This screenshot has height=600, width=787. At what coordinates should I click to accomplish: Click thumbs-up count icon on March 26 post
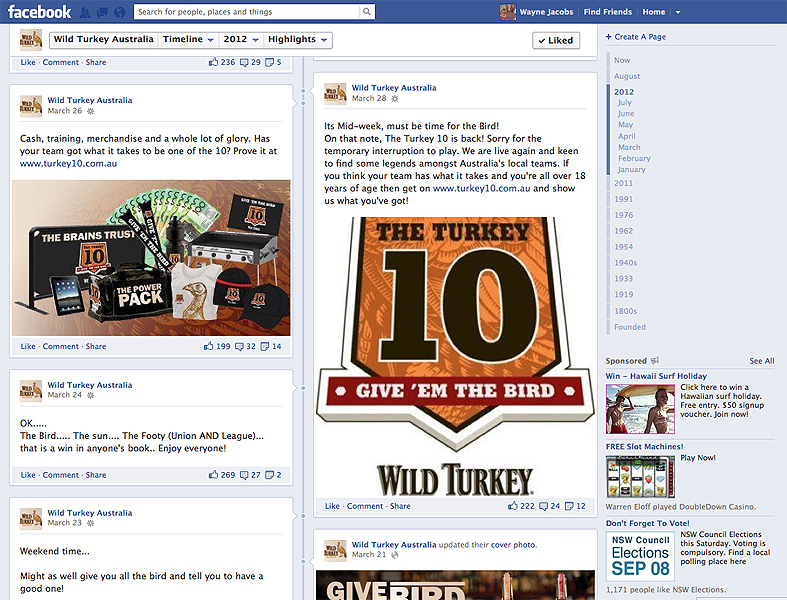tap(209, 346)
